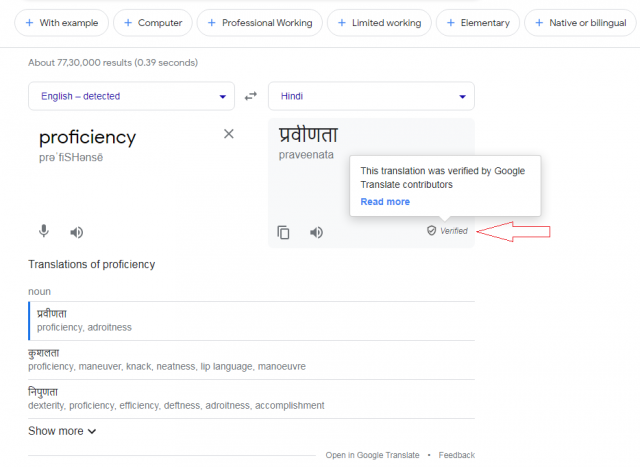Select the प्रवीणता translation row in list
640x467 pixels.
(x=251, y=321)
